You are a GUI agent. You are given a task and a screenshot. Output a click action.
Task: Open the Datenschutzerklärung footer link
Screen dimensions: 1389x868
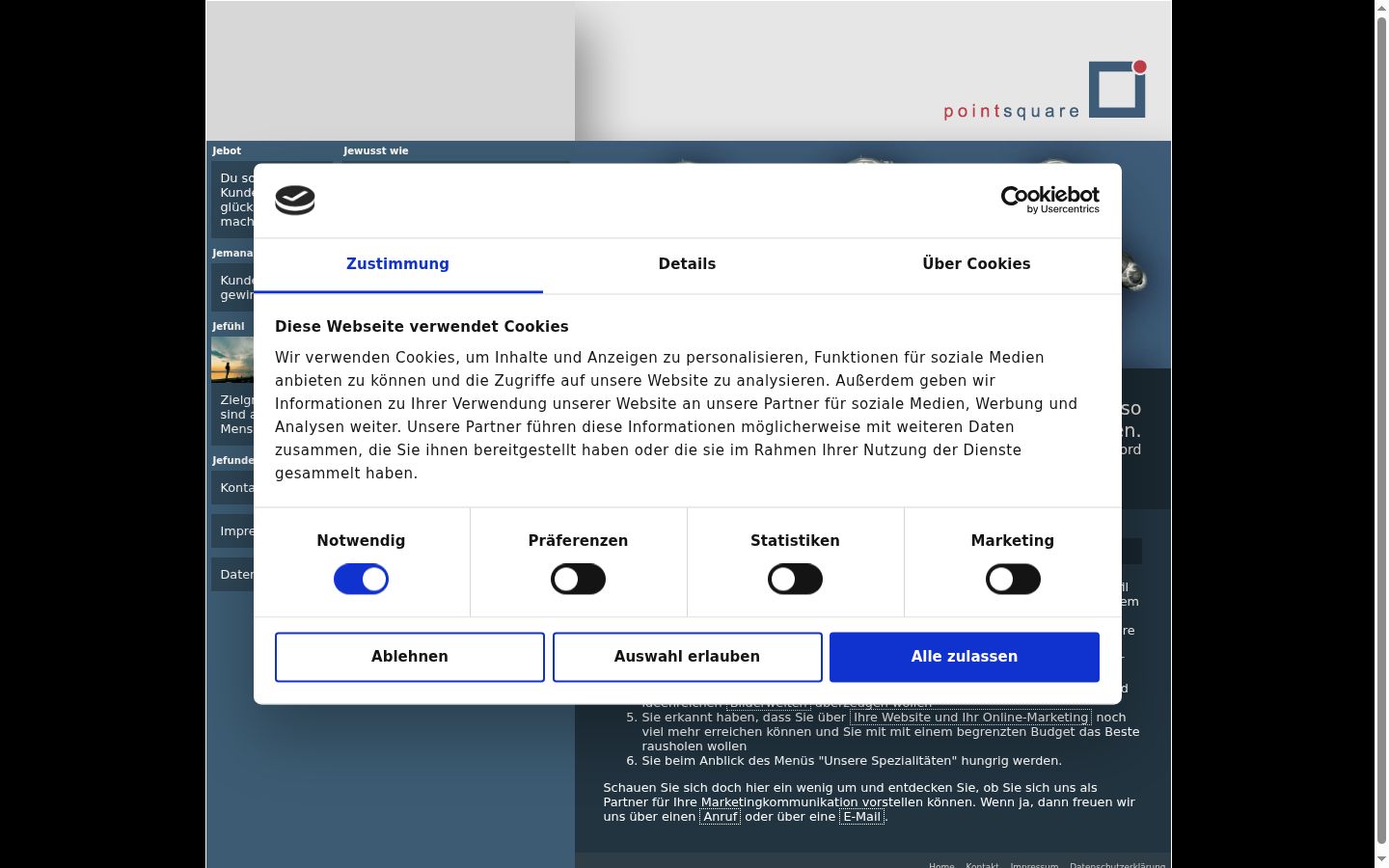pos(1117,865)
